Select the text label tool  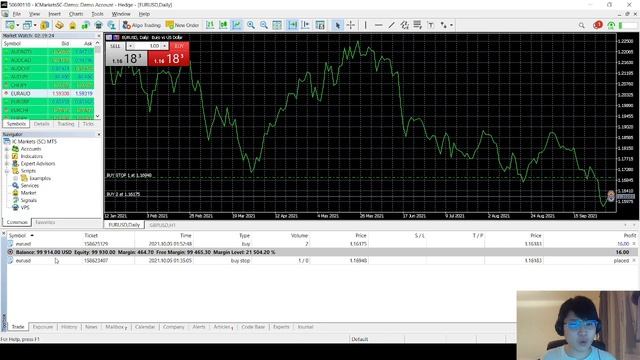pos(431,25)
